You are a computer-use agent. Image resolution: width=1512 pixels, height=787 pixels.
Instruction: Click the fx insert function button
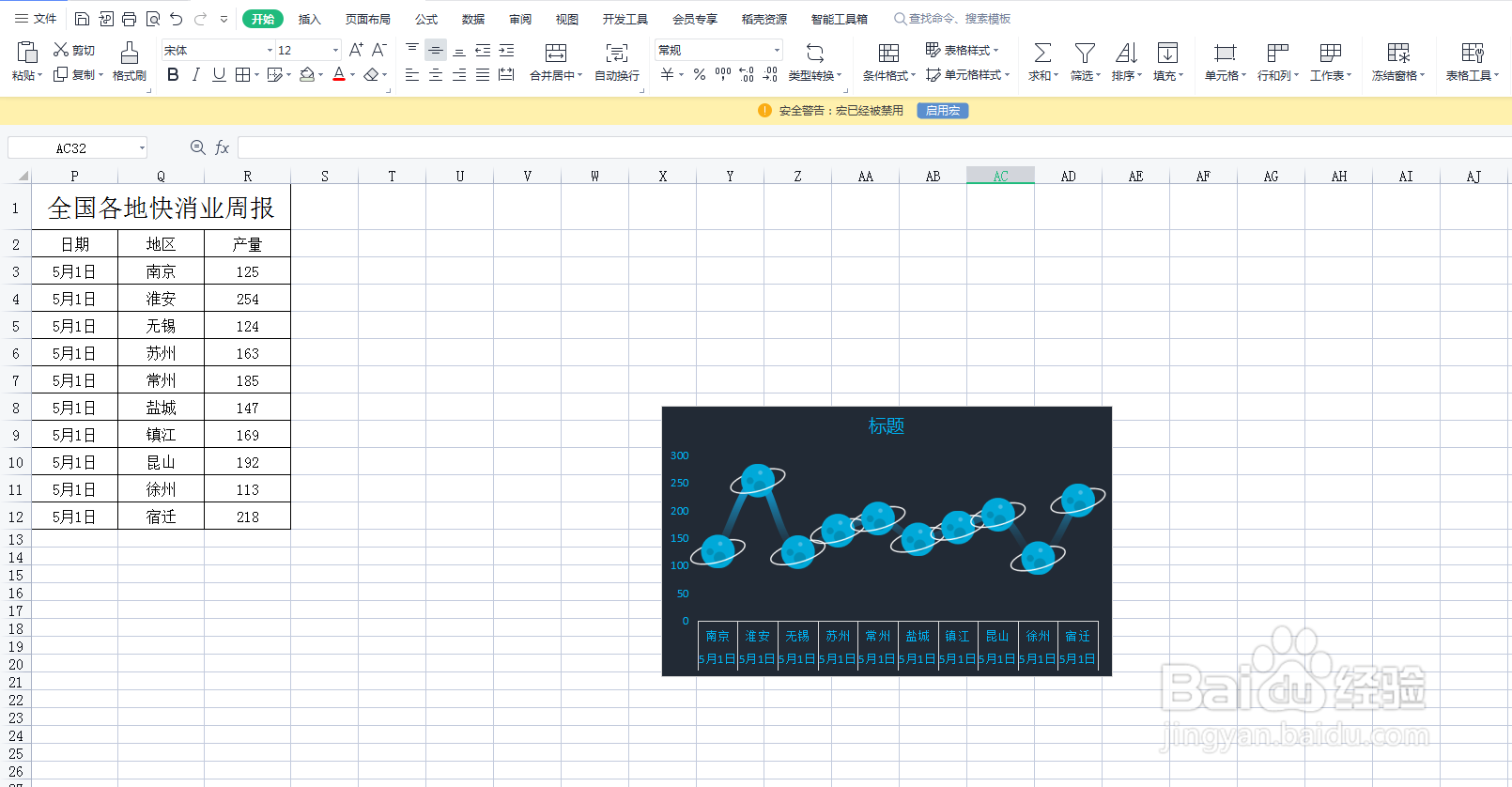coord(223,147)
